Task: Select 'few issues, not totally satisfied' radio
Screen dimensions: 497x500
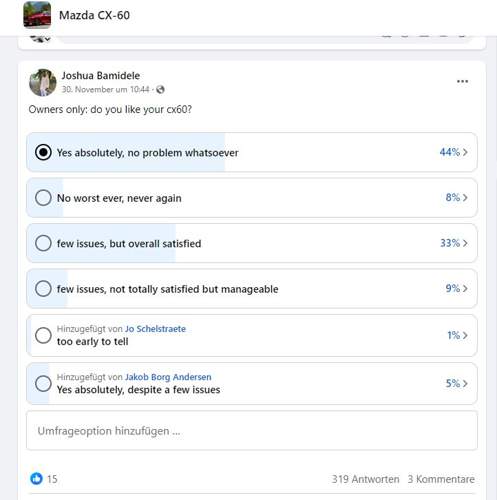Action: click(x=43, y=288)
